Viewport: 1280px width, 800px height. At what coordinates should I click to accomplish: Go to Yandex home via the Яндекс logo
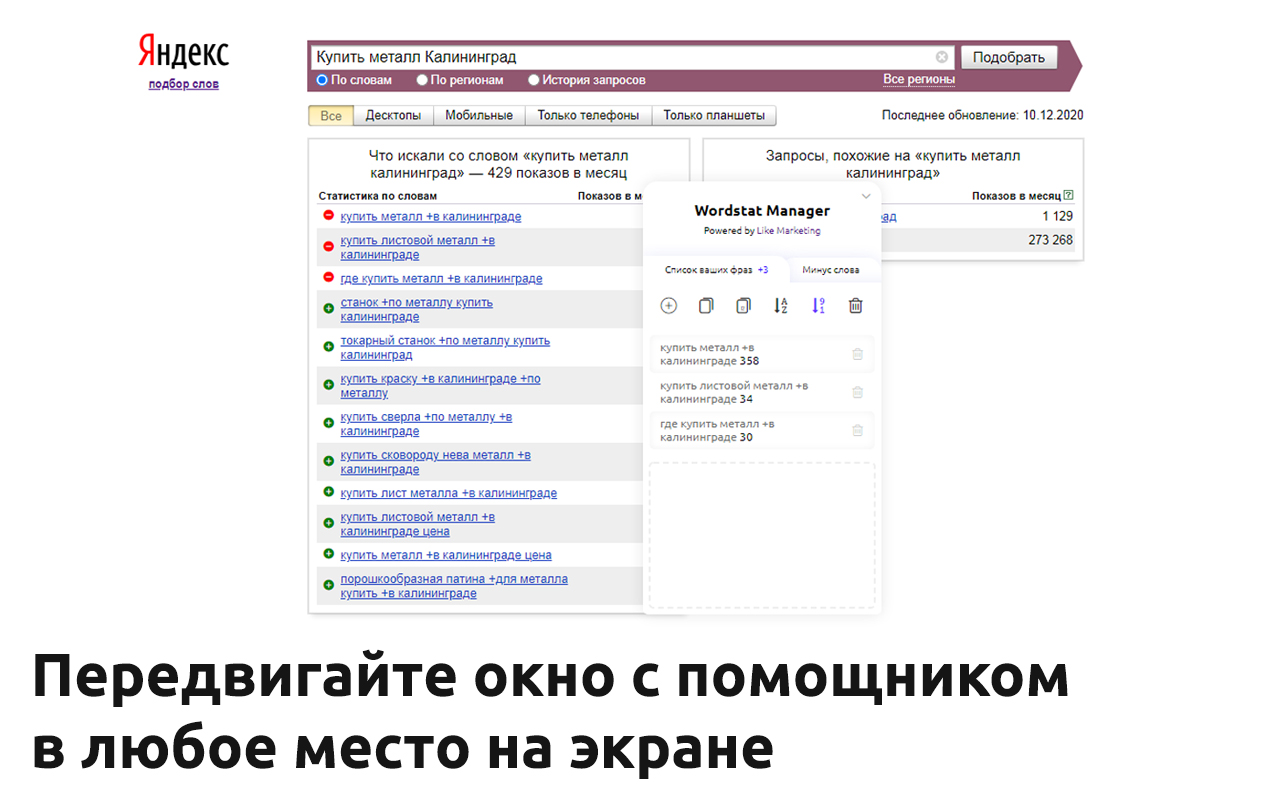coord(183,52)
